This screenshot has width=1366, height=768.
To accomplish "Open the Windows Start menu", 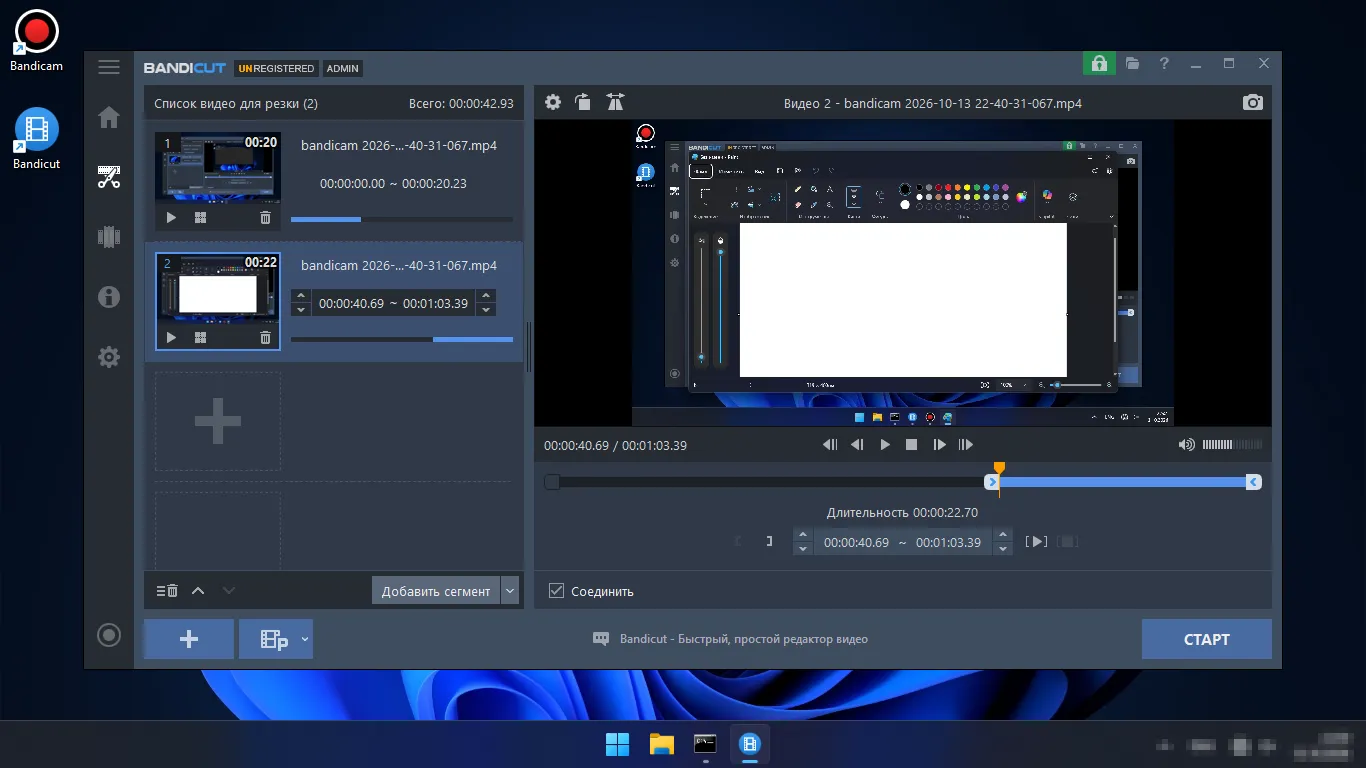I will (x=618, y=744).
